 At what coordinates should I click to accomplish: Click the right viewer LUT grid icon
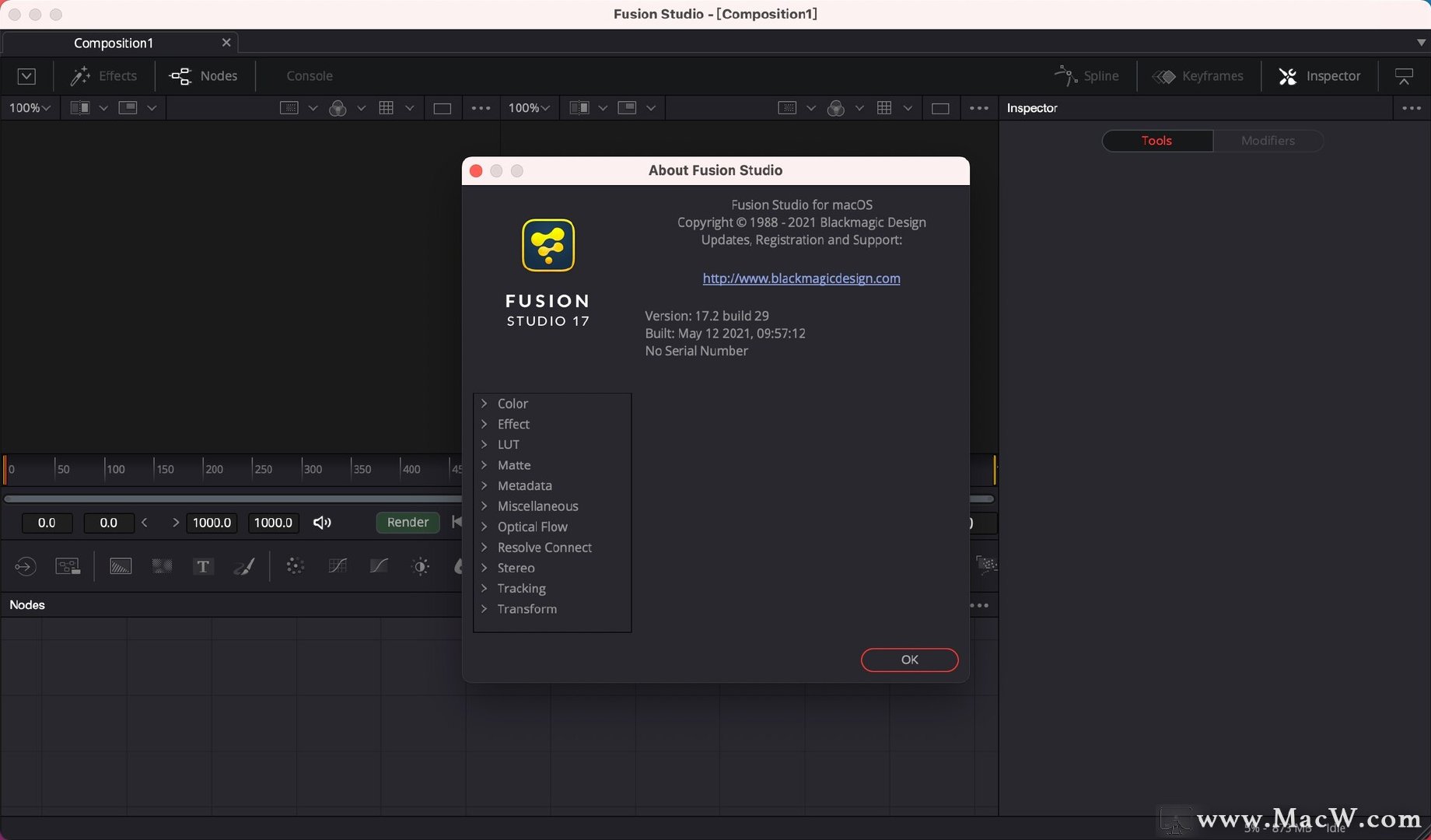pos(884,108)
